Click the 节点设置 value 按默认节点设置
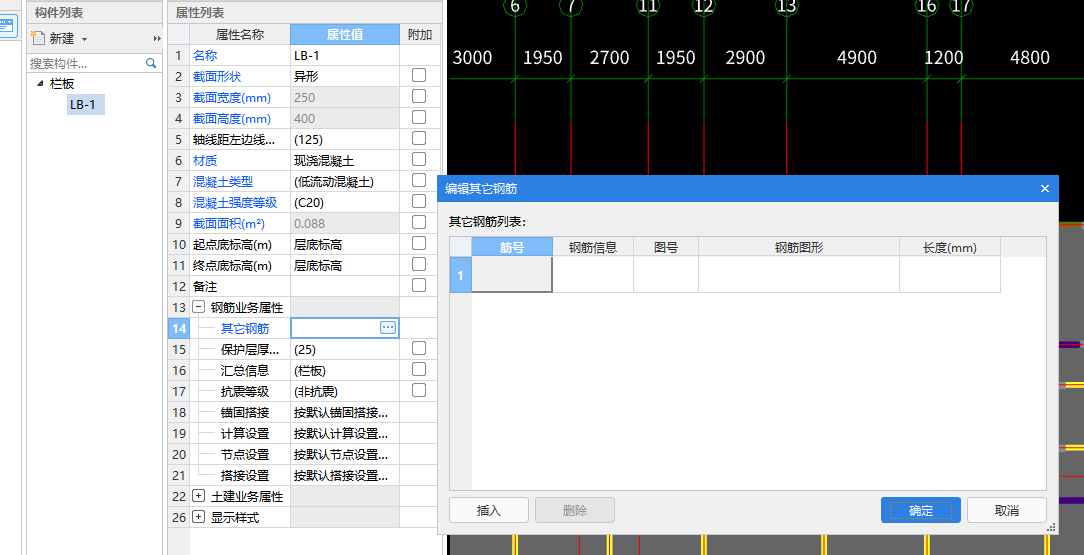 click(345, 454)
